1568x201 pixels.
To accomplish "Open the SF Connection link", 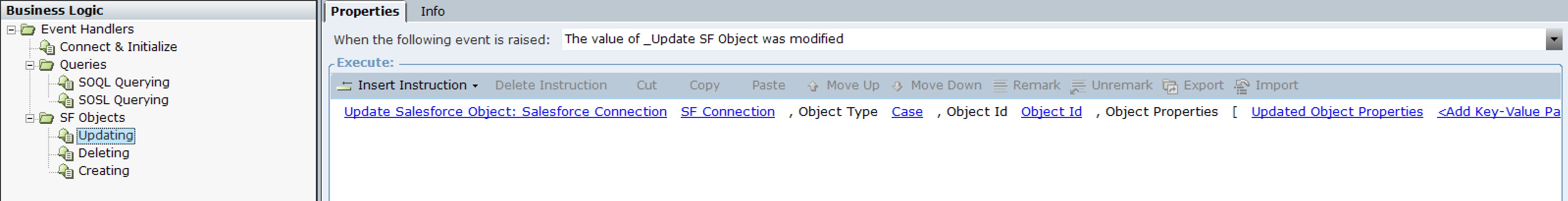I will (x=727, y=112).
